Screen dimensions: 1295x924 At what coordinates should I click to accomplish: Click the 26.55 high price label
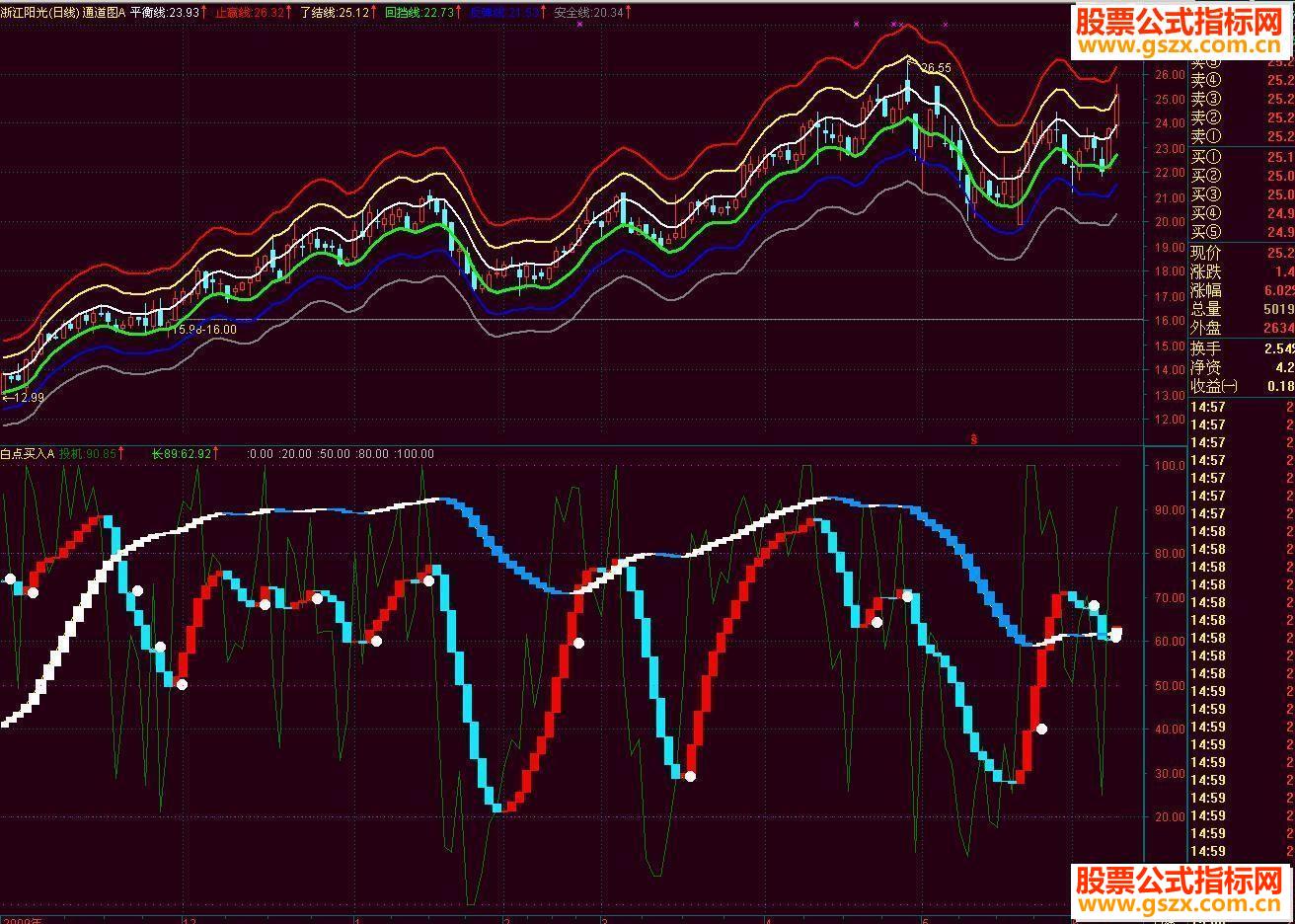(934, 68)
